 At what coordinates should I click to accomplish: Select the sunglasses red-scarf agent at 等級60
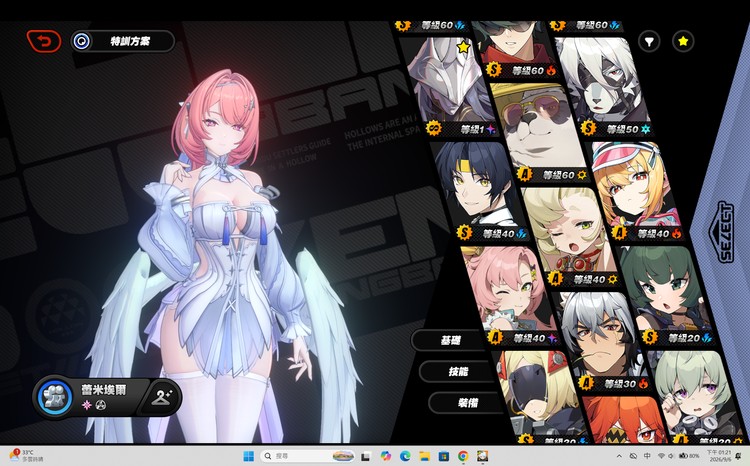[x=517, y=48]
